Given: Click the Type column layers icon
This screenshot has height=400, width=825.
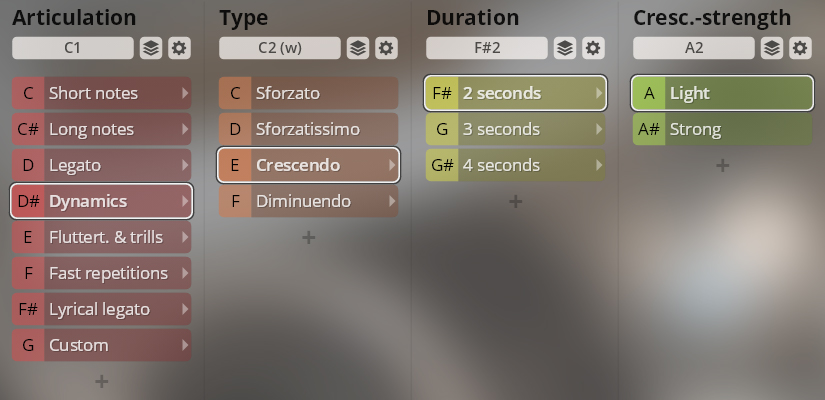Looking at the screenshot, I should [x=358, y=48].
